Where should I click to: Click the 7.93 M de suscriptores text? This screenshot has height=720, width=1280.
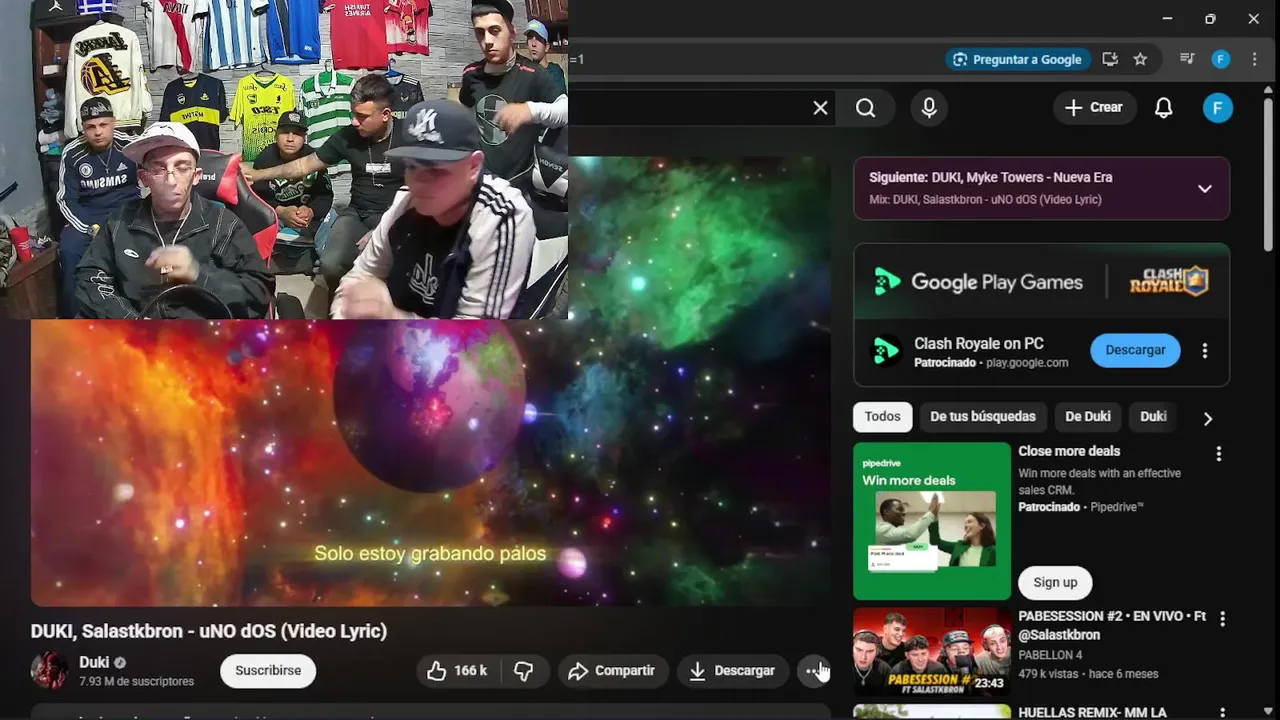pyautogui.click(x=137, y=681)
